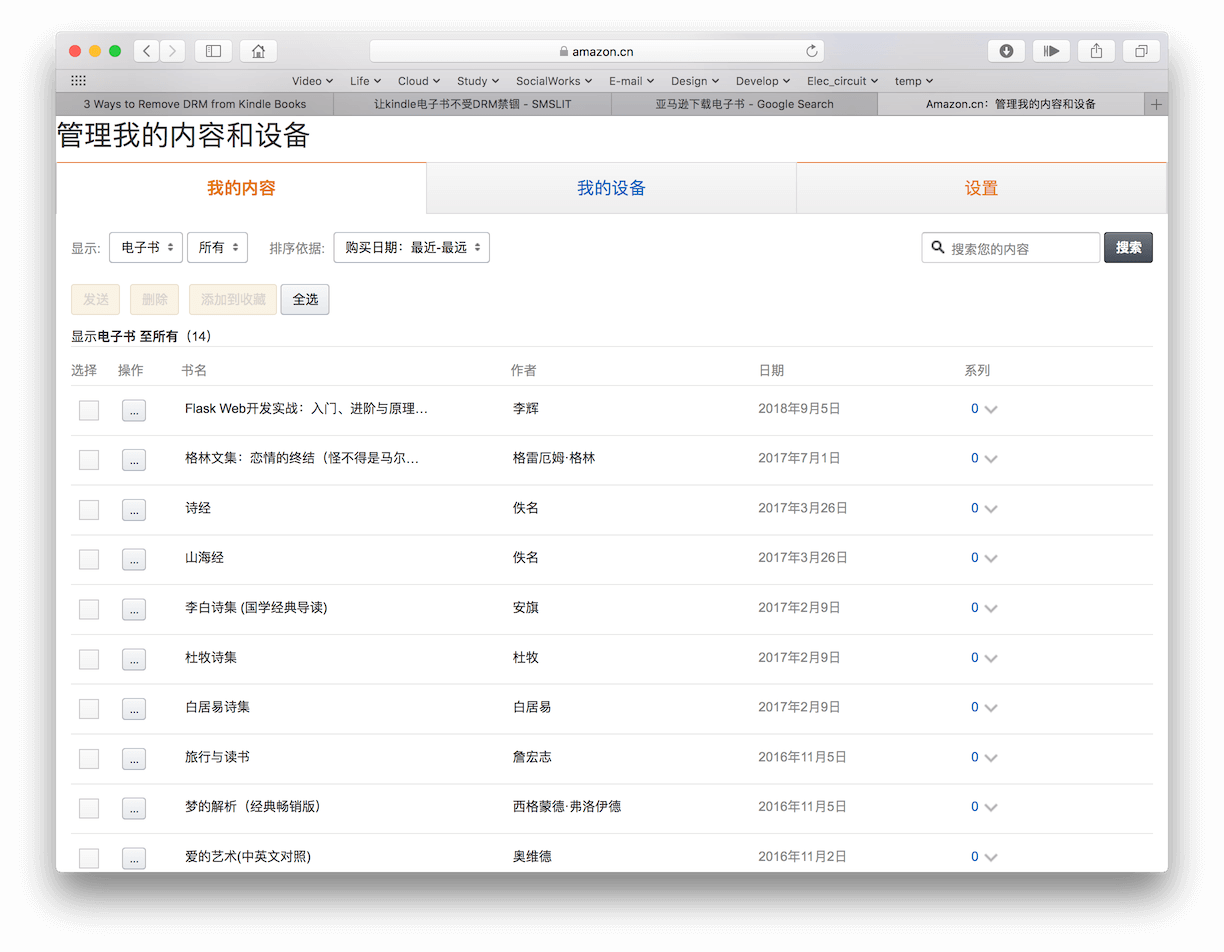Click the amazon.cn address bar
The image size is (1224, 952).
tap(597, 51)
